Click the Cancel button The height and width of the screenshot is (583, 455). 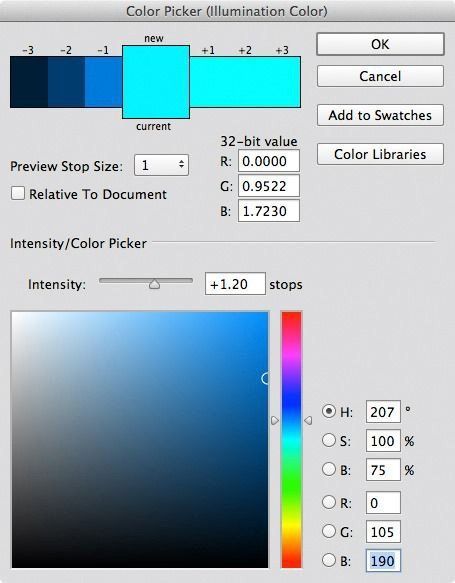coord(380,76)
